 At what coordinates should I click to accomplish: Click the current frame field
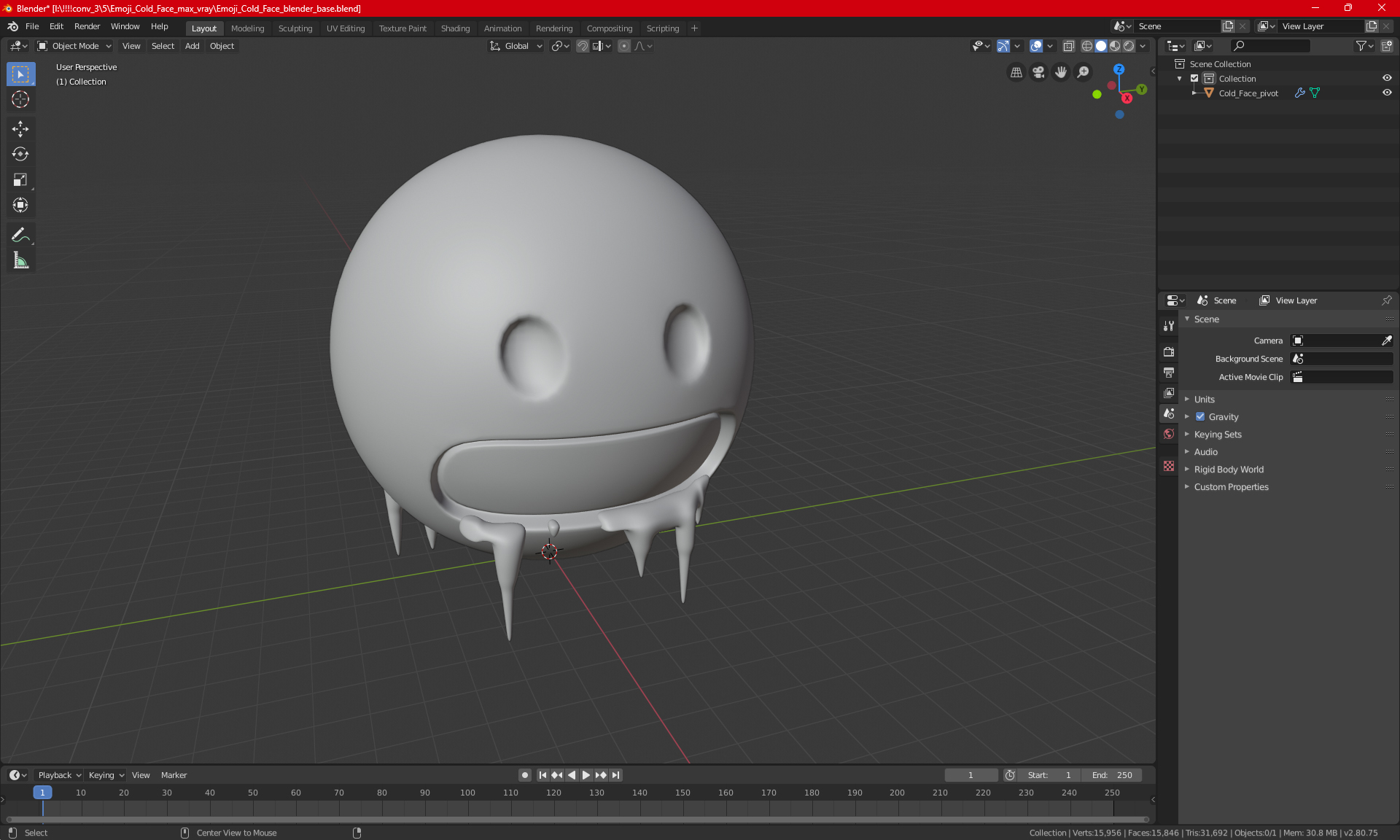coord(971,775)
